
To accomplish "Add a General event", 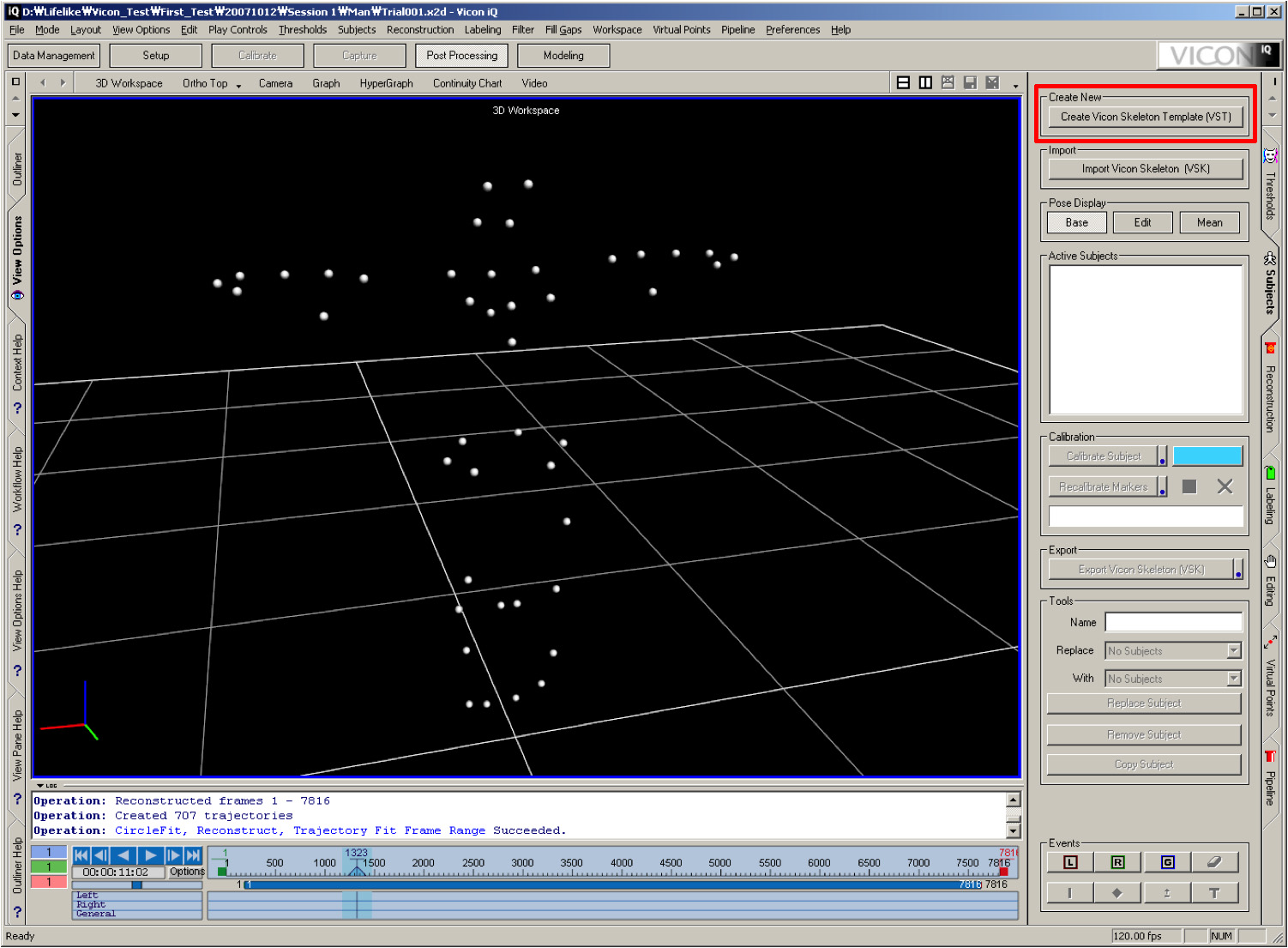I will click(1167, 862).
